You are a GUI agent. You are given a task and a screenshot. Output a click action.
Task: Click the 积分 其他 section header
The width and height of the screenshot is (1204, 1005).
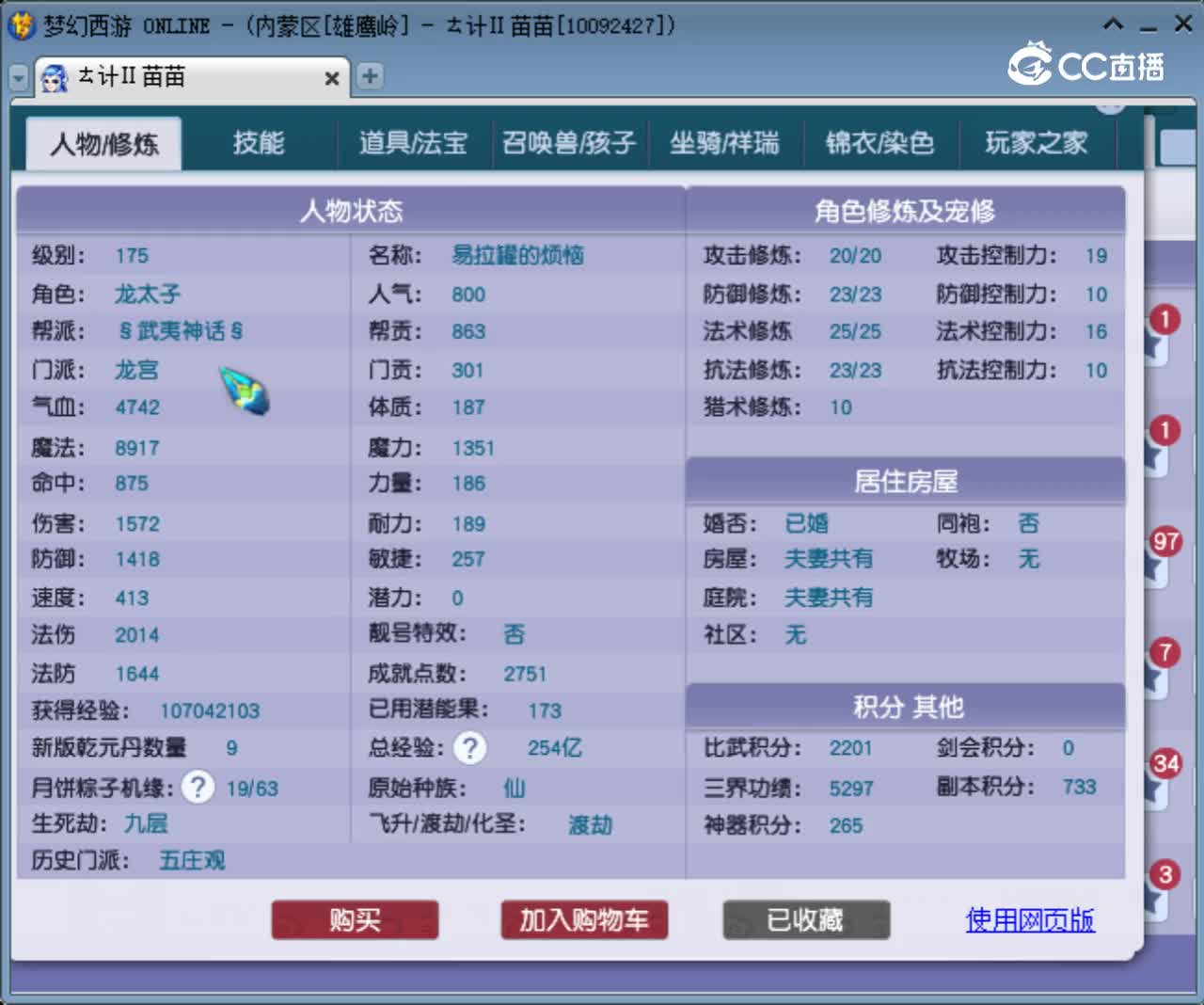pyautogui.click(x=905, y=707)
